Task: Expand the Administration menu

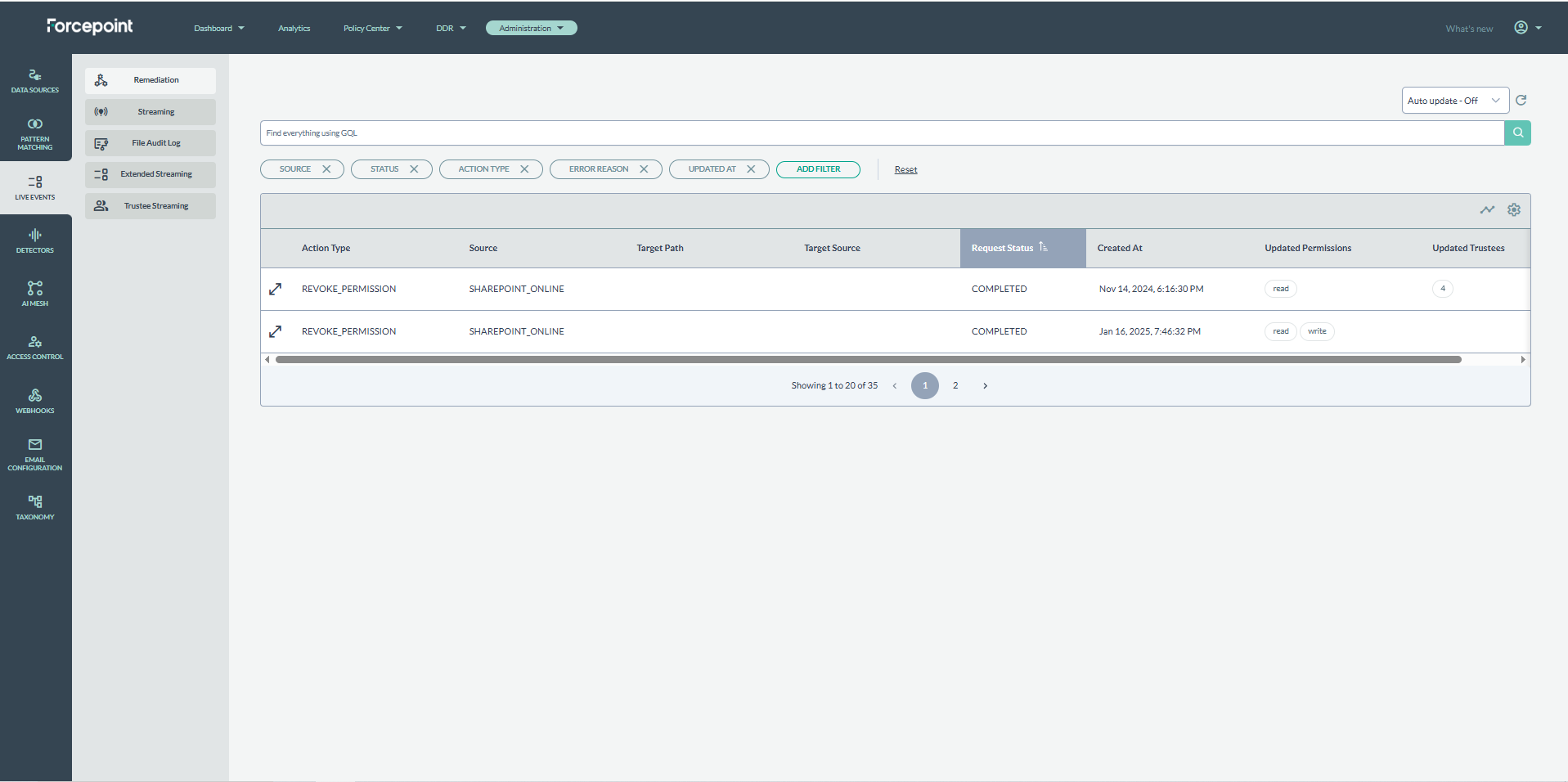Action: click(531, 28)
